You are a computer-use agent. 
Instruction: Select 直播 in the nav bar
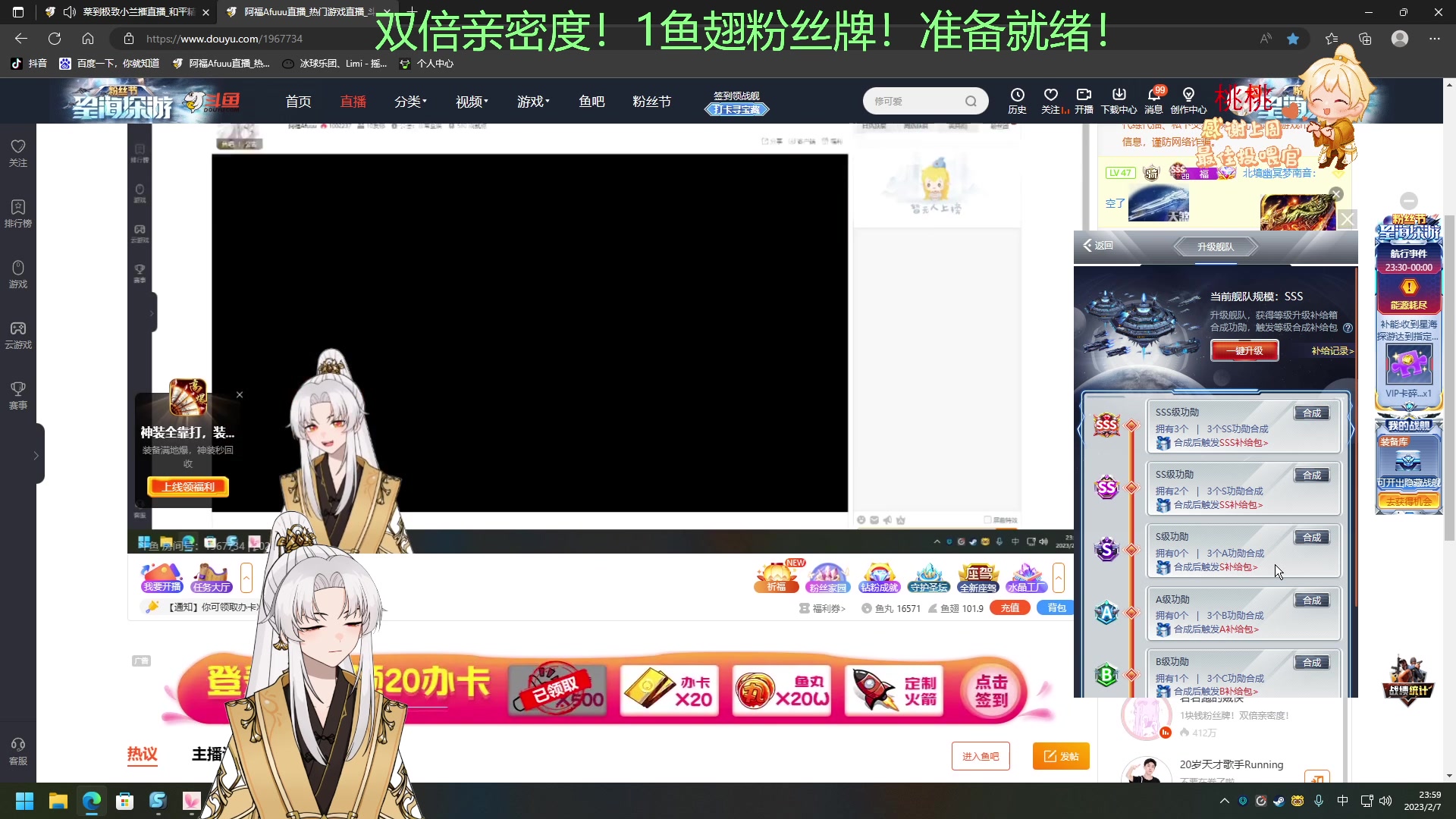coord(353,102)
